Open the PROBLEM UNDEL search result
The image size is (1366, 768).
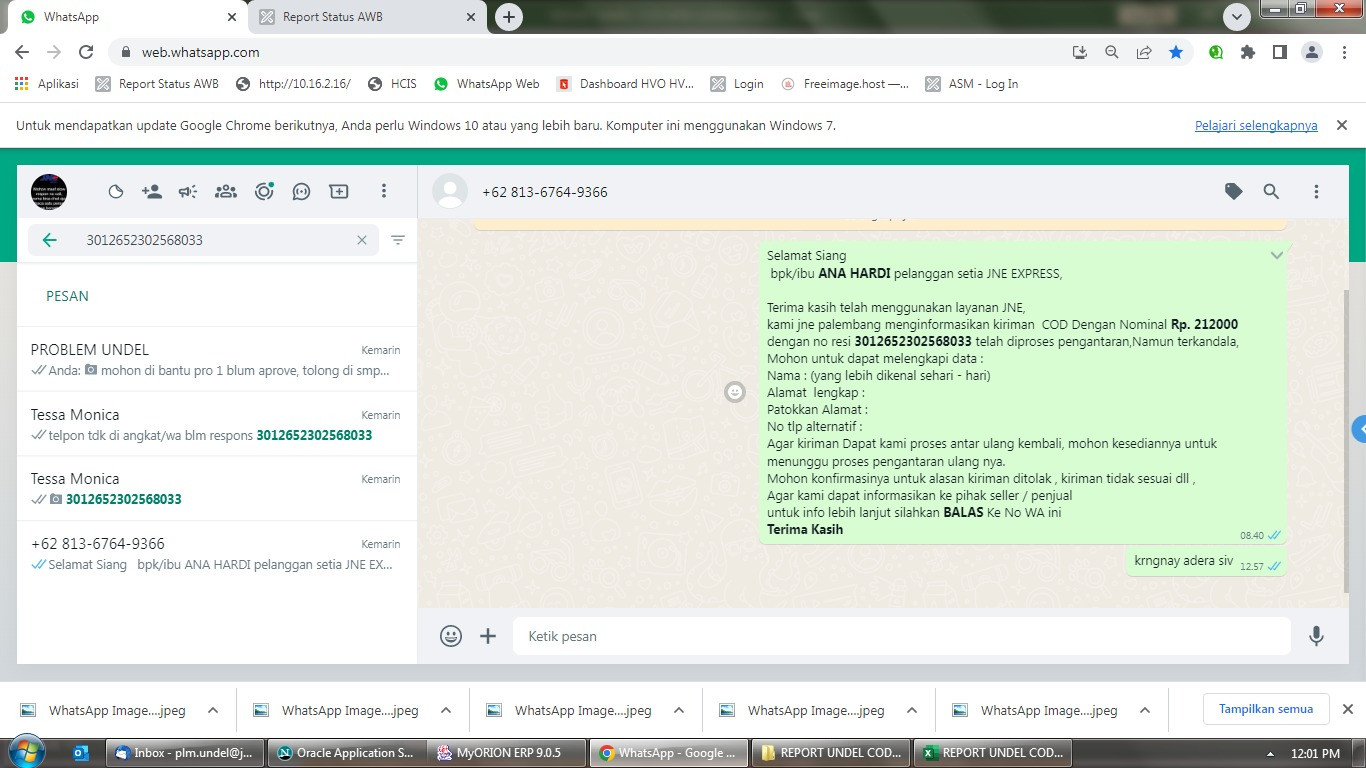[217, 359]
